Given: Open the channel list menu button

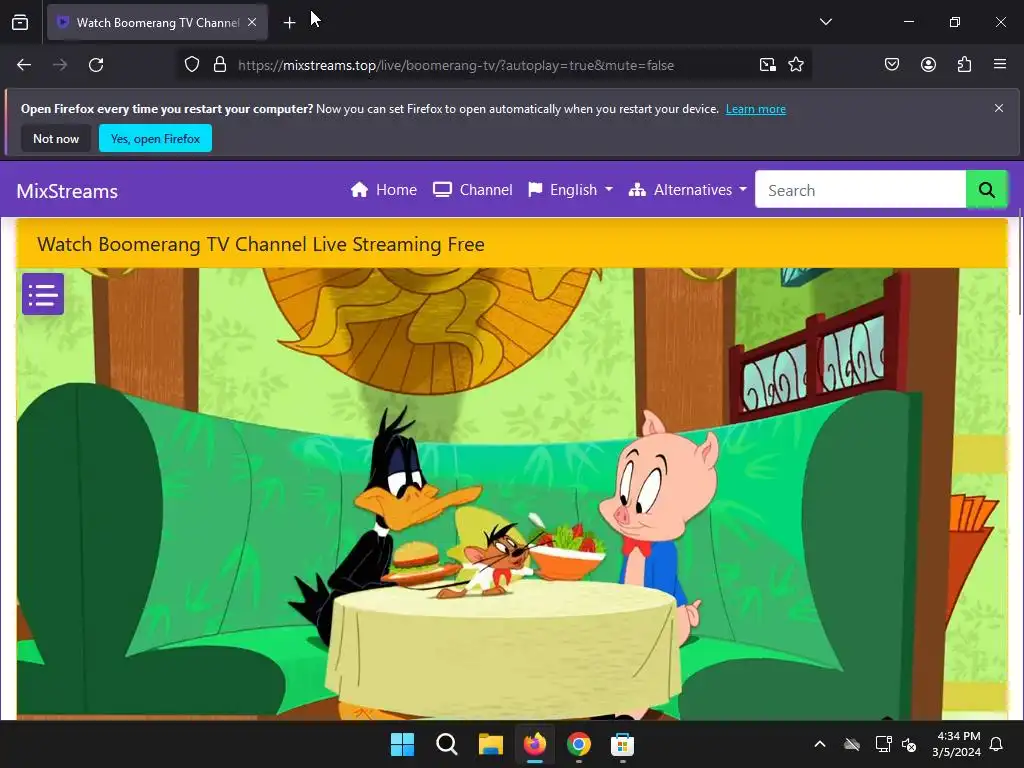Looking at the screenshot, I should point(43,294).
